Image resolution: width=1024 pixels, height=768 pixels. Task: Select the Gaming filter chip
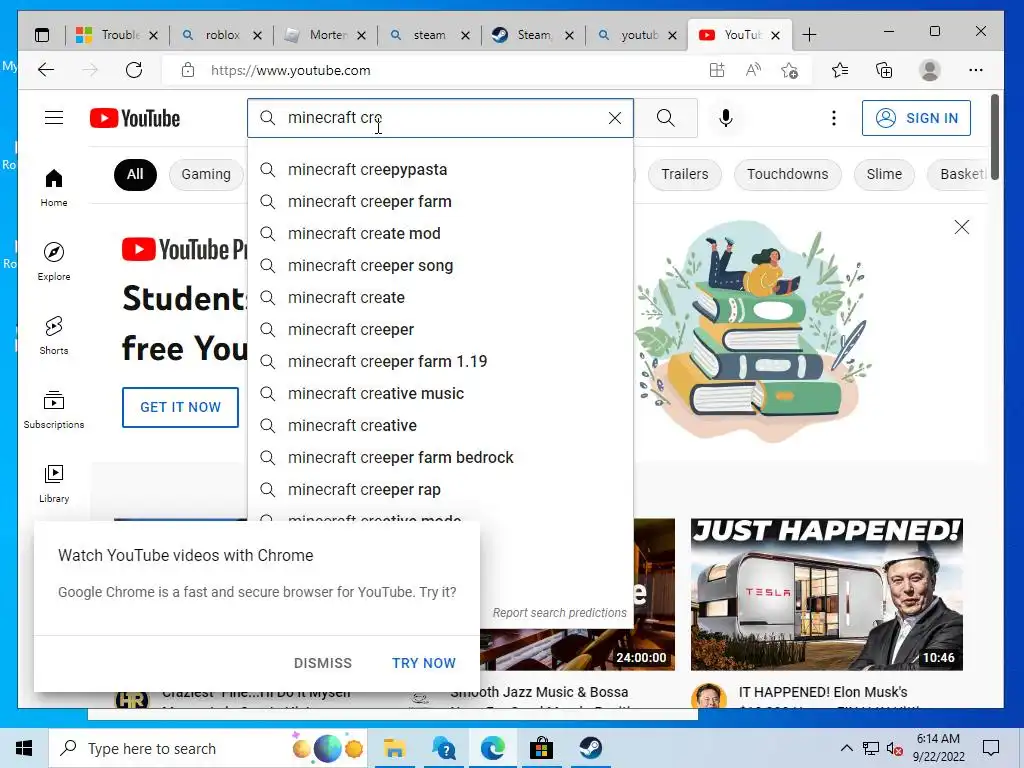point(206,174)
